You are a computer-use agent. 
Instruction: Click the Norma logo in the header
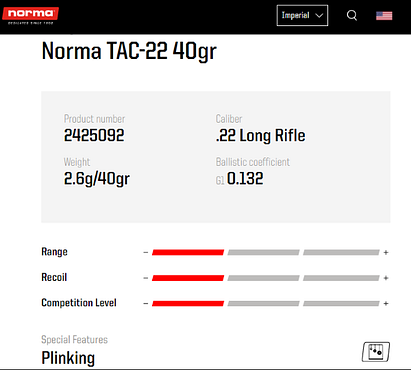[30, 16]
